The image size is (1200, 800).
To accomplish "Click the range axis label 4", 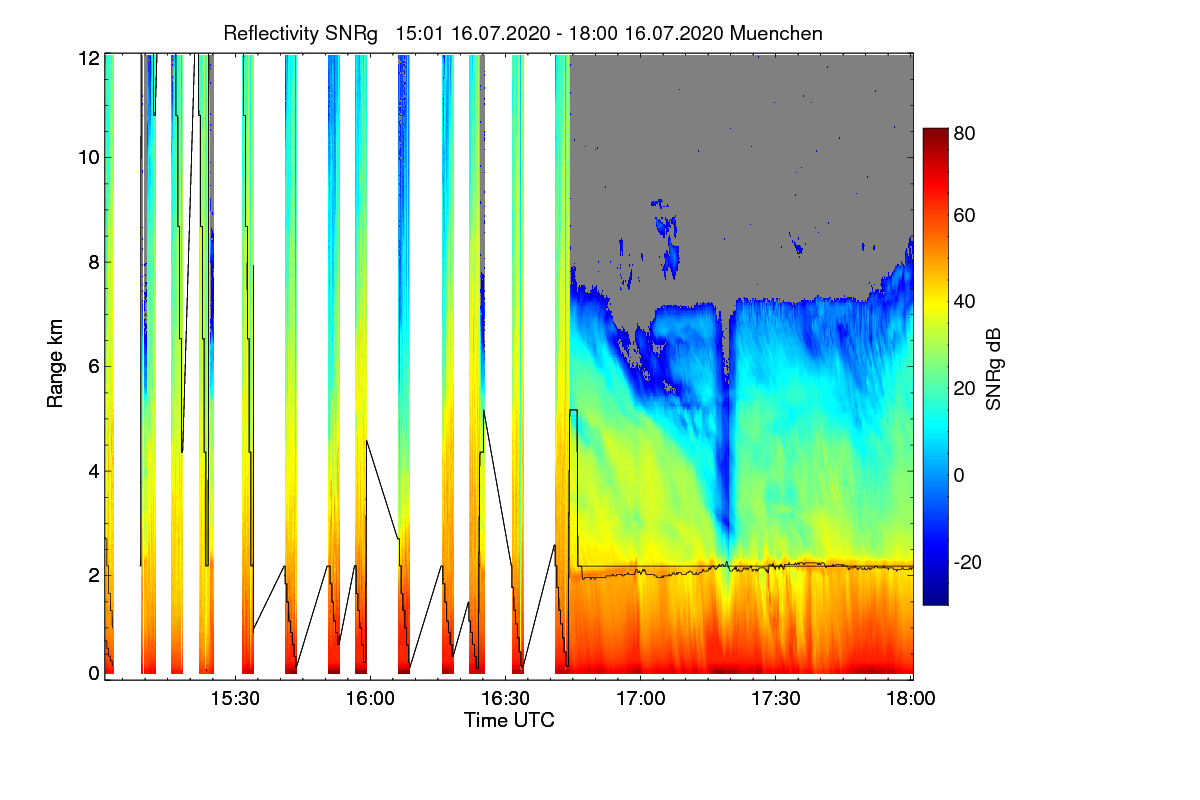I will click(93, 471).
